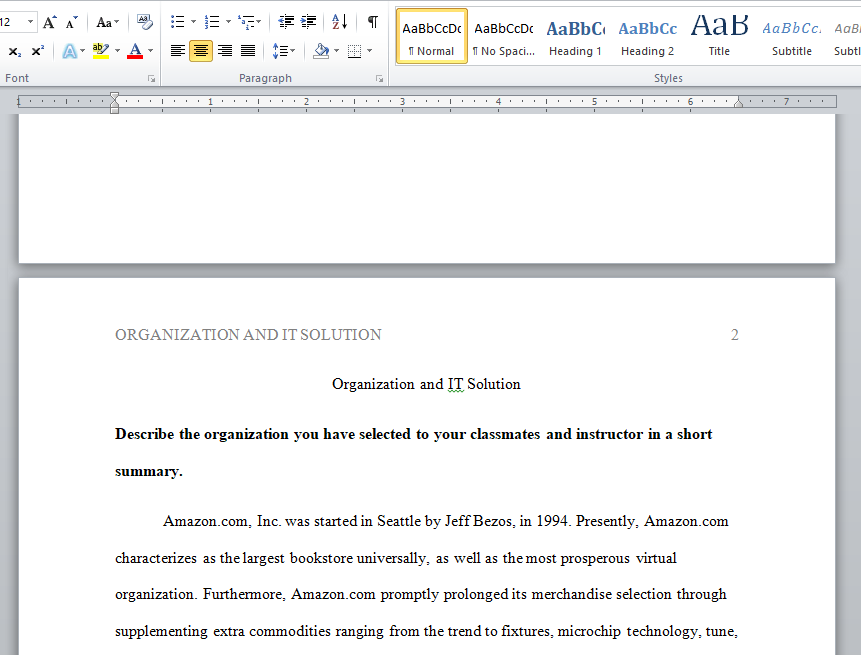861x655 pixels.
Task: Align text to the left
Action: pos(177,51)
